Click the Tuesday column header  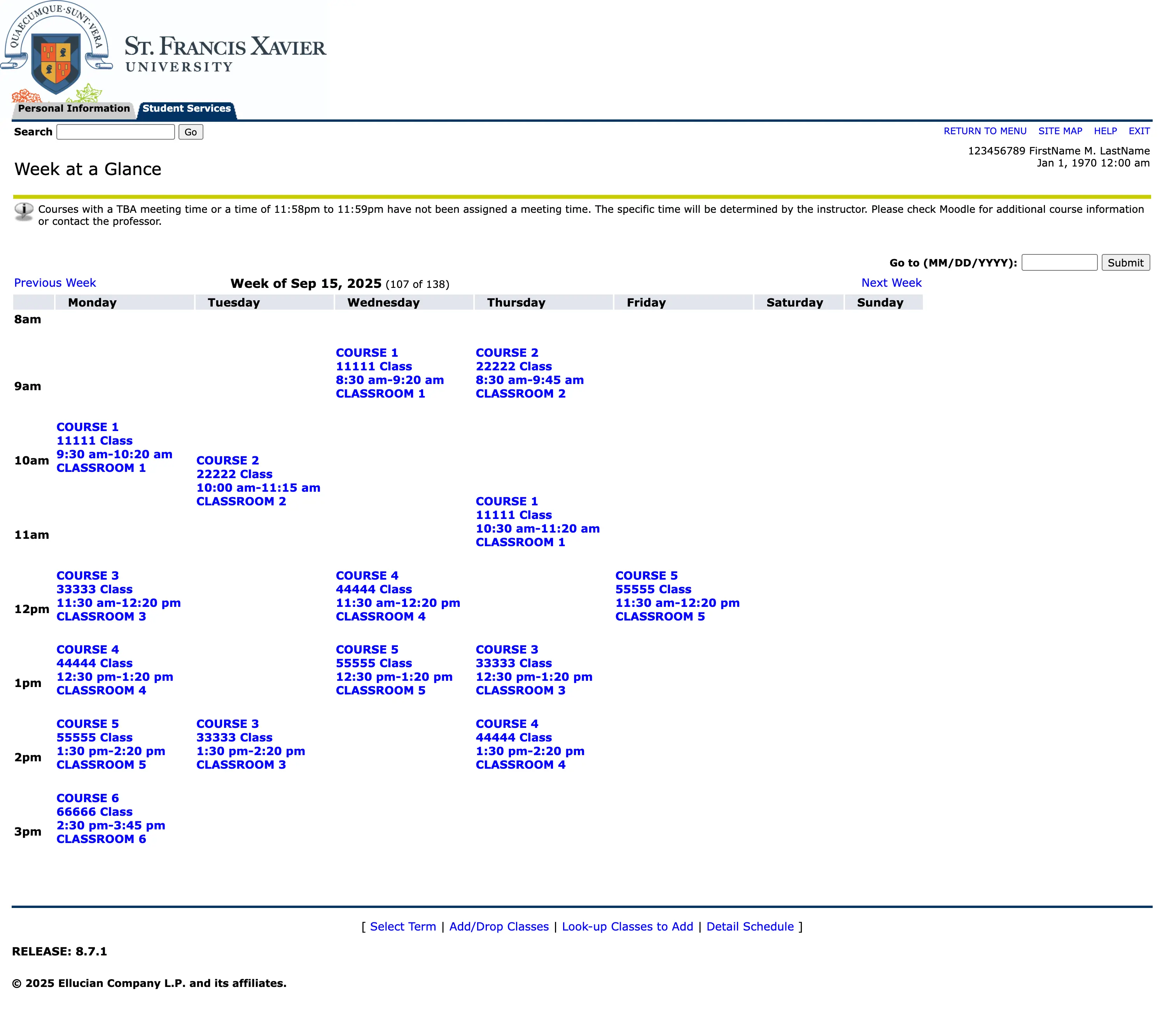pyautogui.click(x=264, y=303)
